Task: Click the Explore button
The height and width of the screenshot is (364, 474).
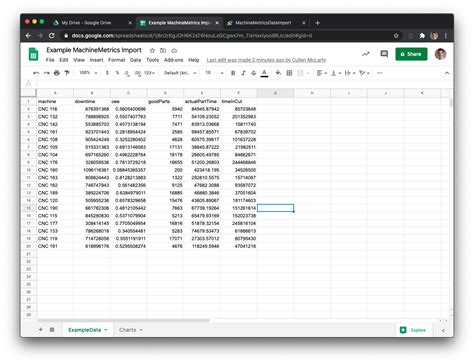Action: (413, 330)
